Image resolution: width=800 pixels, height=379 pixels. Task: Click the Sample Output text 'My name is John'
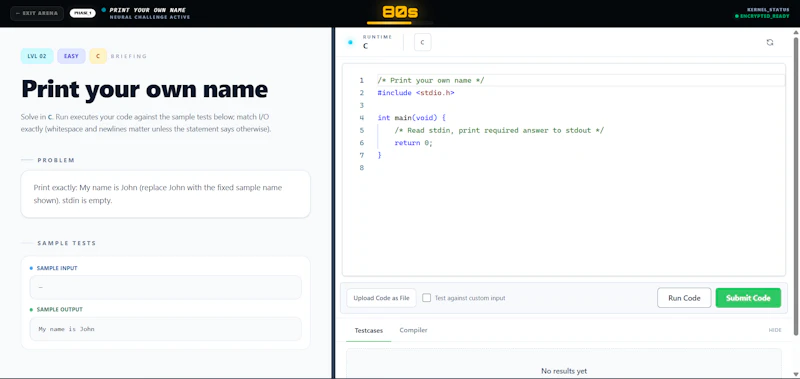(66, 330)
